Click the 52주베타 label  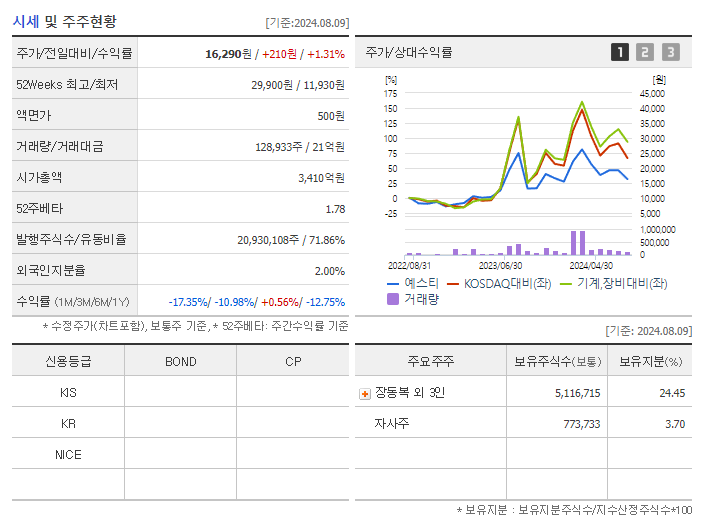(39, 208)
